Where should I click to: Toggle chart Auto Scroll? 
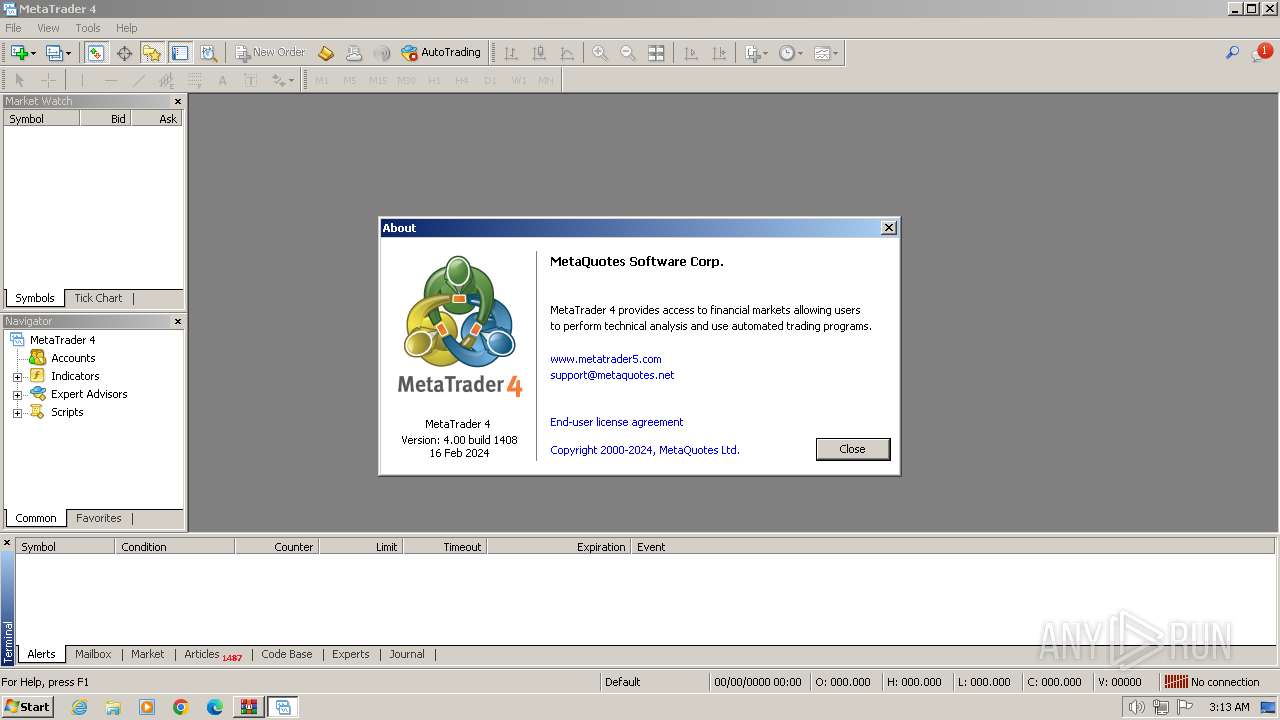coord(690,53)
